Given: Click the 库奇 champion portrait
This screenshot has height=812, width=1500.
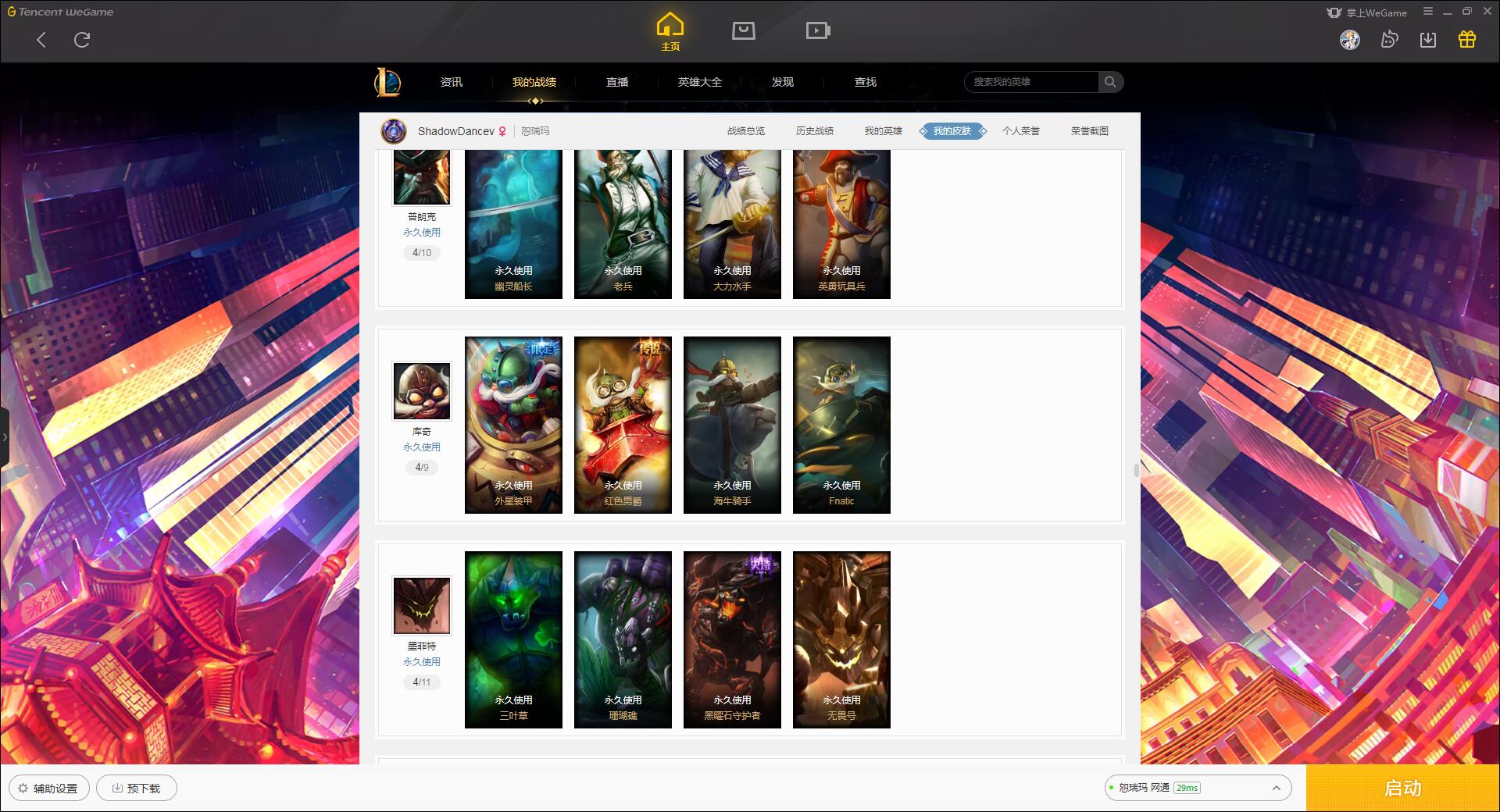Looking at the screenshot, I should point(422,391).
